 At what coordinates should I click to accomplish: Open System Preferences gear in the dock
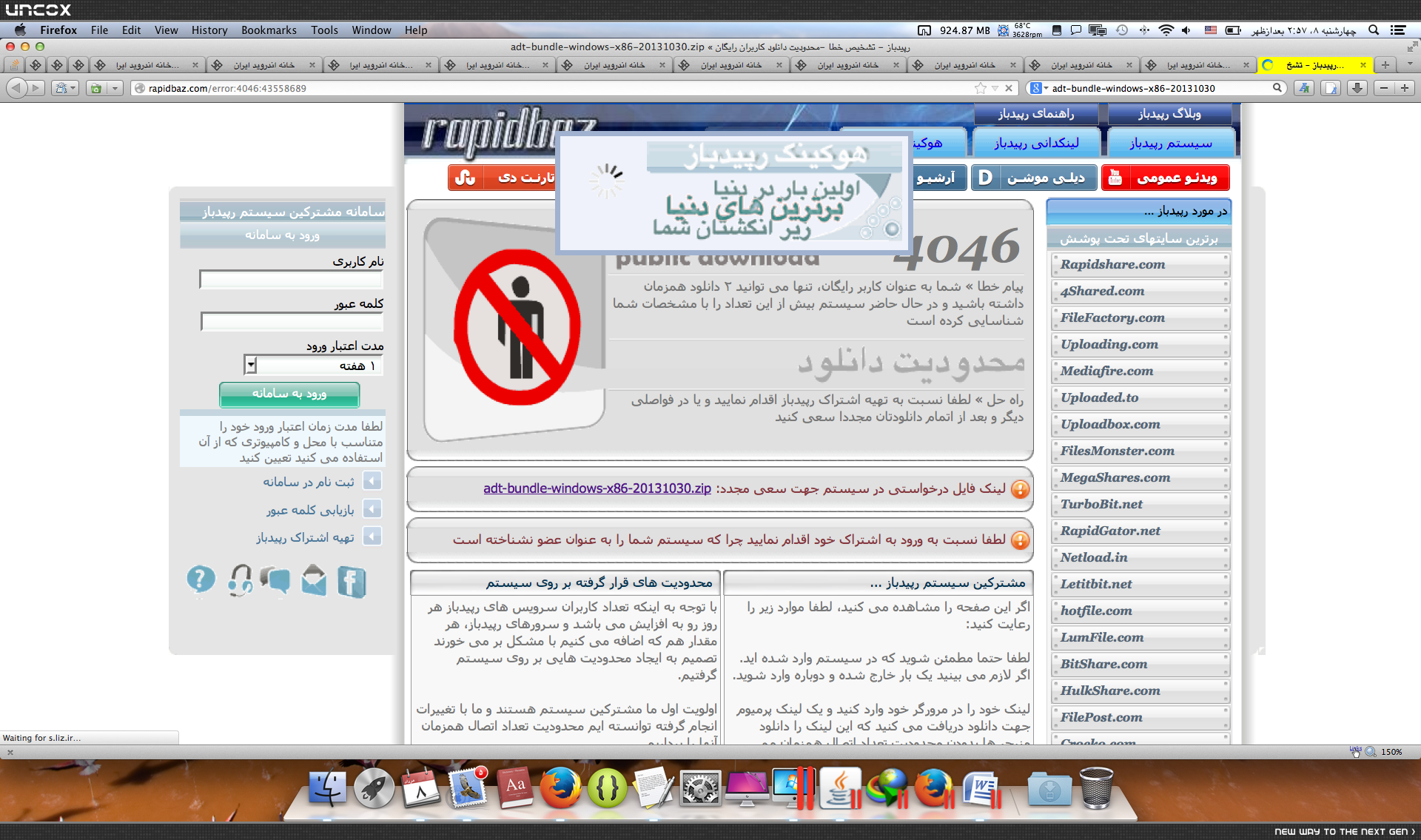(700, 788)
